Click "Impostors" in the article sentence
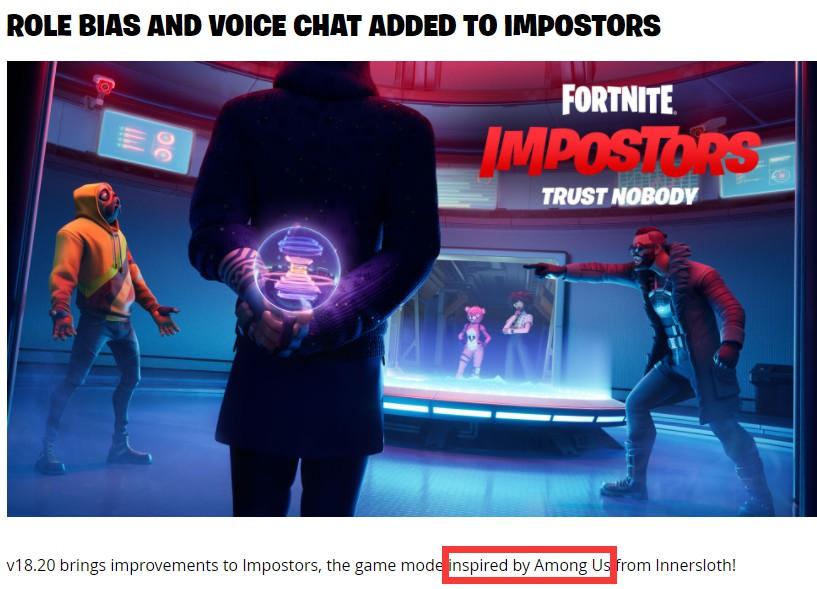Image resolution: width=817 pixels, height=589 pixels. tap(281, 565)
